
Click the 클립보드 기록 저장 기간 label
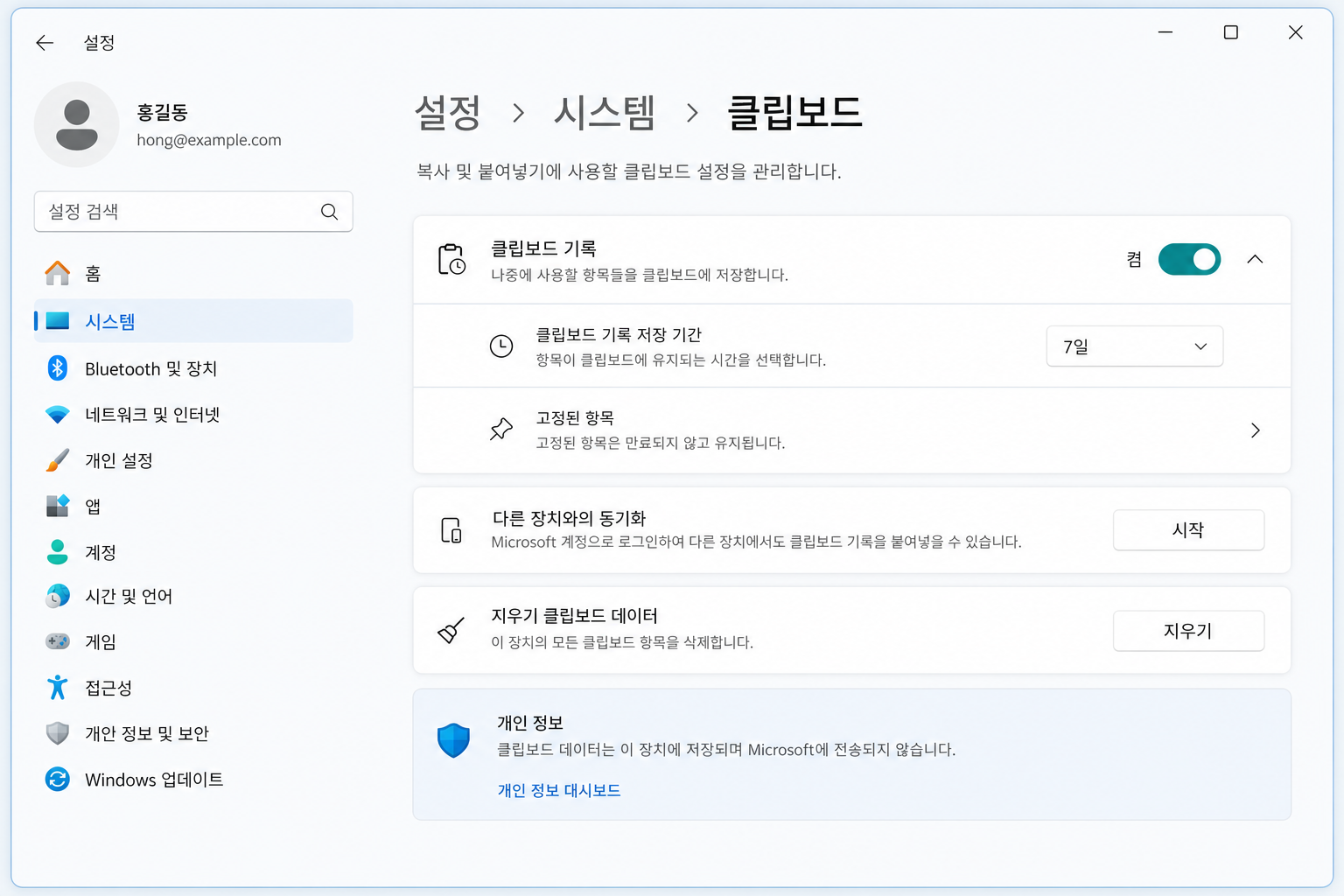coord(619,334)
